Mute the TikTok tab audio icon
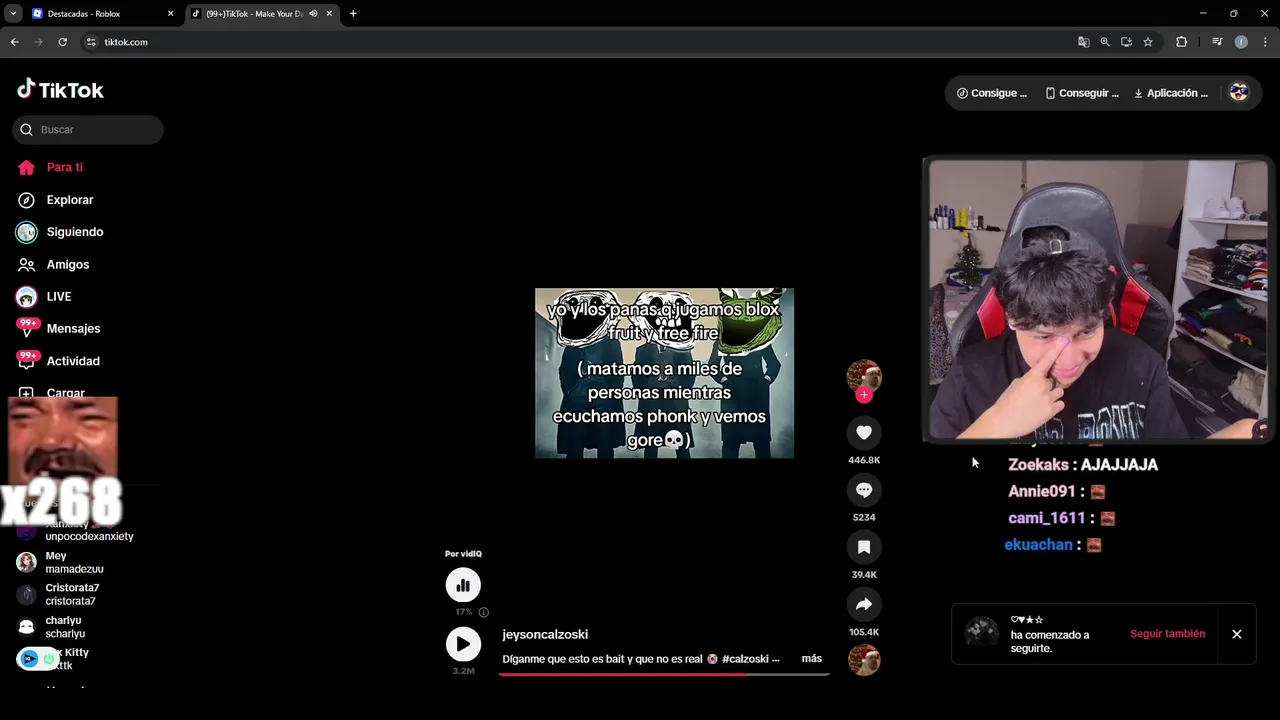Screen dimensions: 1280x720 coord(313,14)
